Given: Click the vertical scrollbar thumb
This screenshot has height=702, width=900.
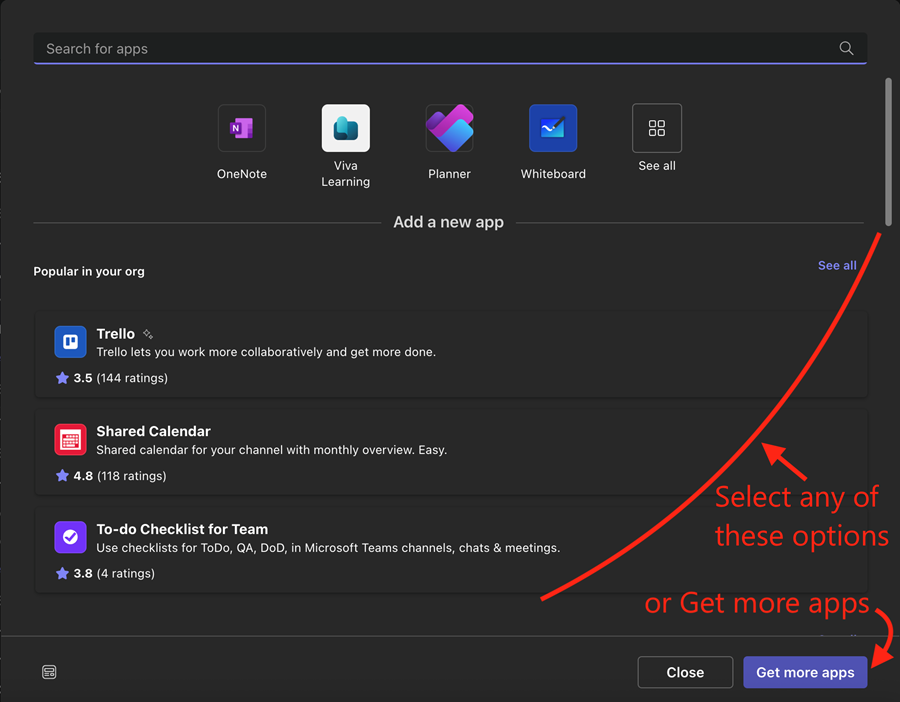Looking at the screenshot, I should (x=888, y=152).
